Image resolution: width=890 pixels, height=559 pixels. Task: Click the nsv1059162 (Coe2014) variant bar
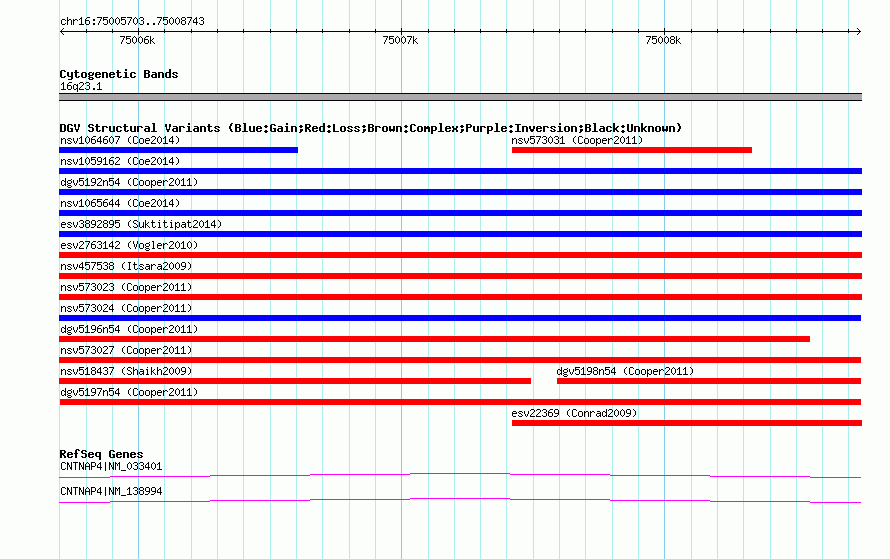(x=460, y=171)
